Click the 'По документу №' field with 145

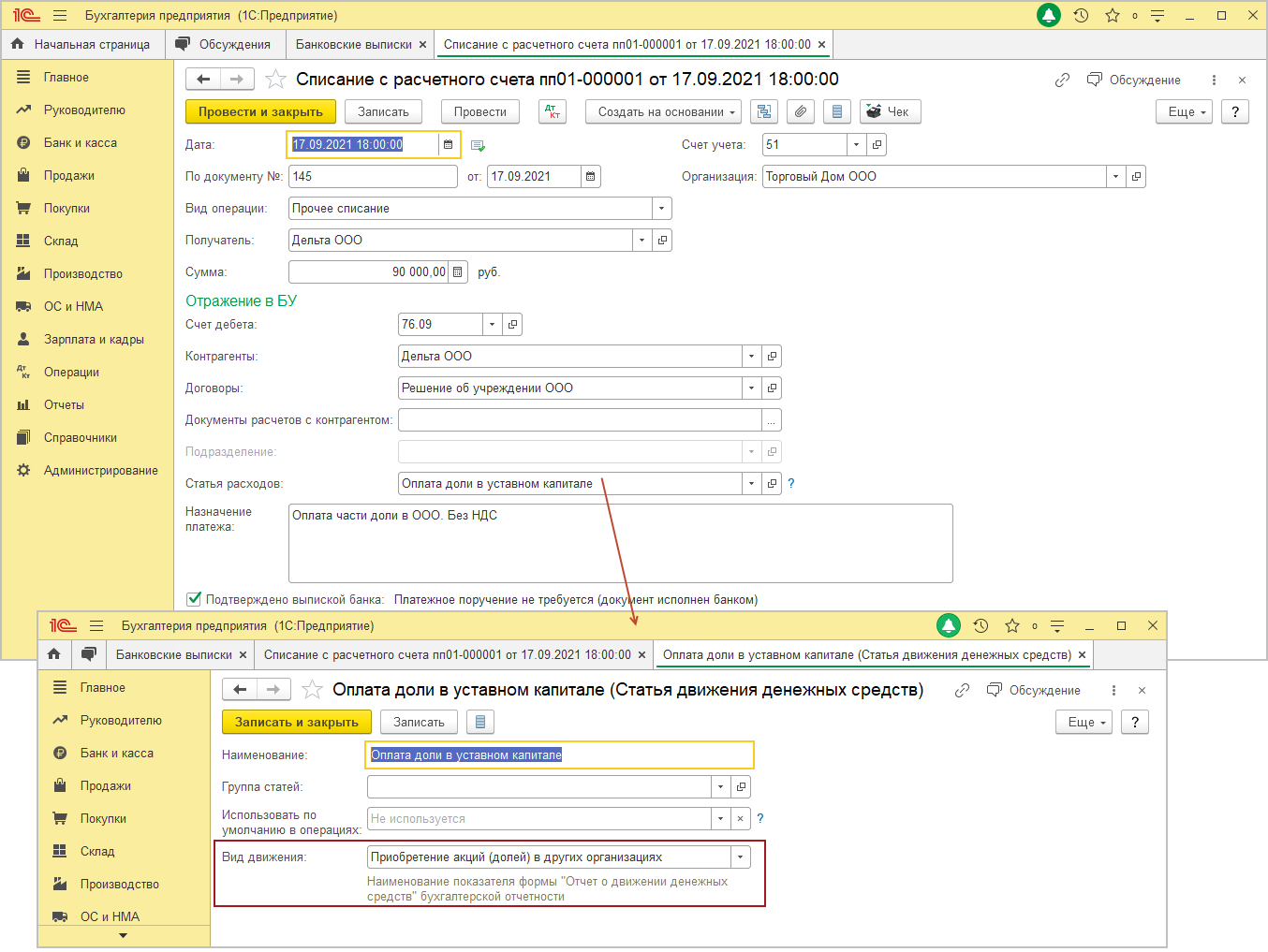pyautogui.click(x=373, y=176)
